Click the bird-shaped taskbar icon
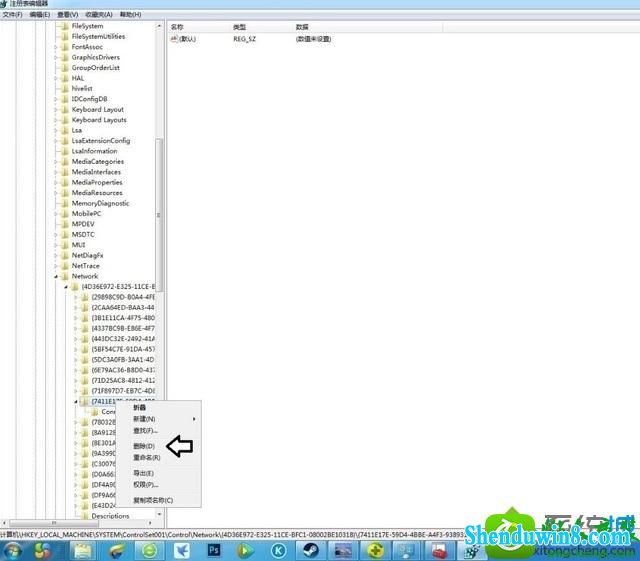Viewport: 640px width, 561px height. (181, 551)
